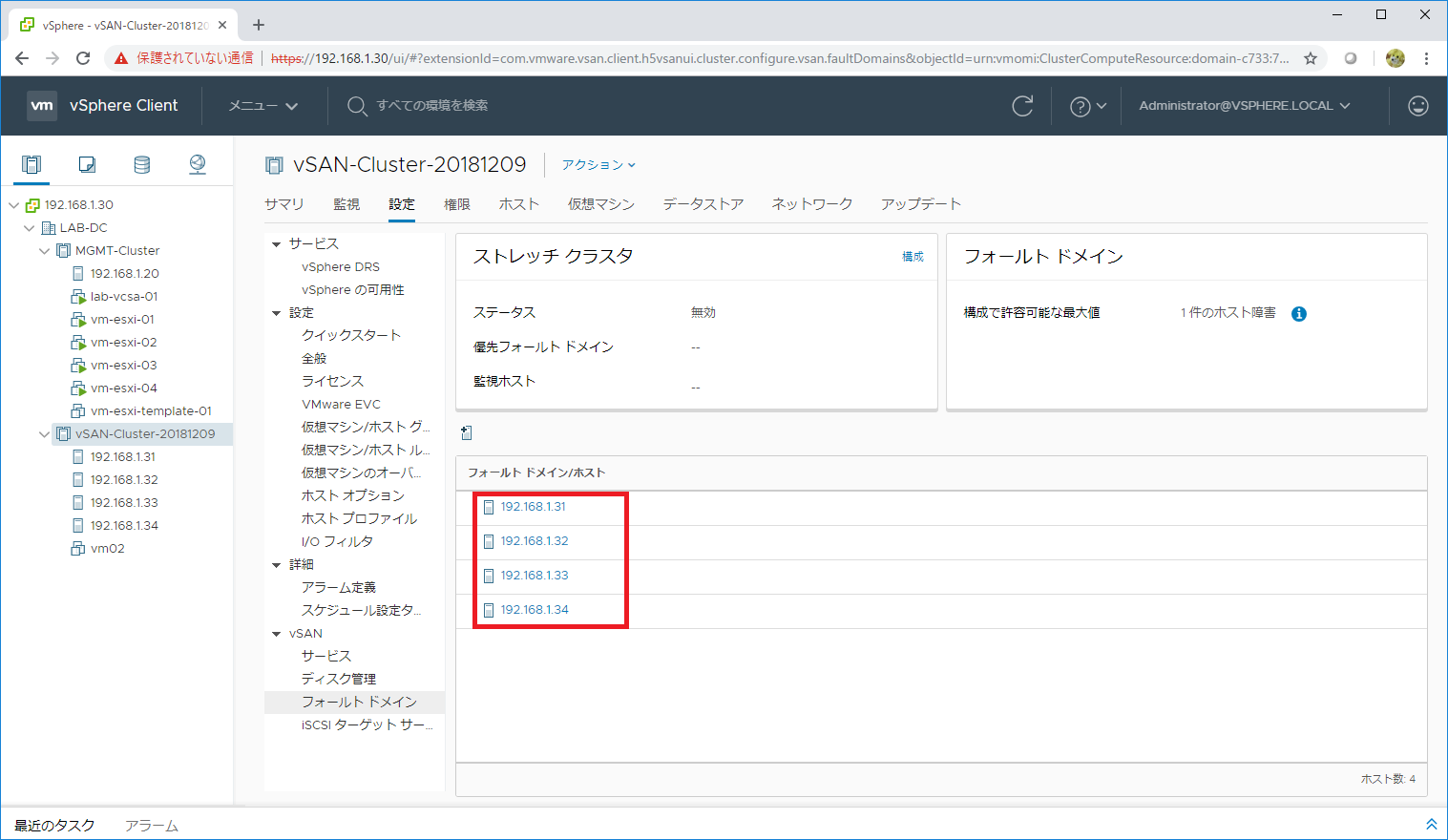Switch to the アップデート tab

tap(921, 204)
